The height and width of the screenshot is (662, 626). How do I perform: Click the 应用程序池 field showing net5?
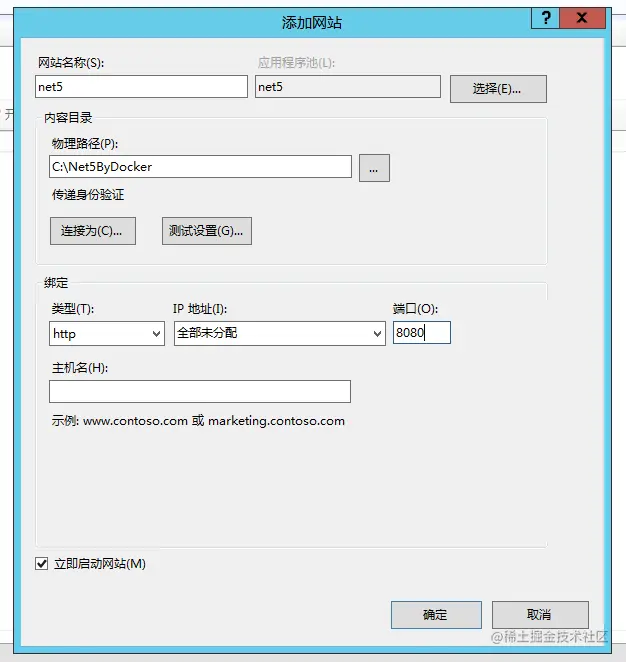(348, 87)
